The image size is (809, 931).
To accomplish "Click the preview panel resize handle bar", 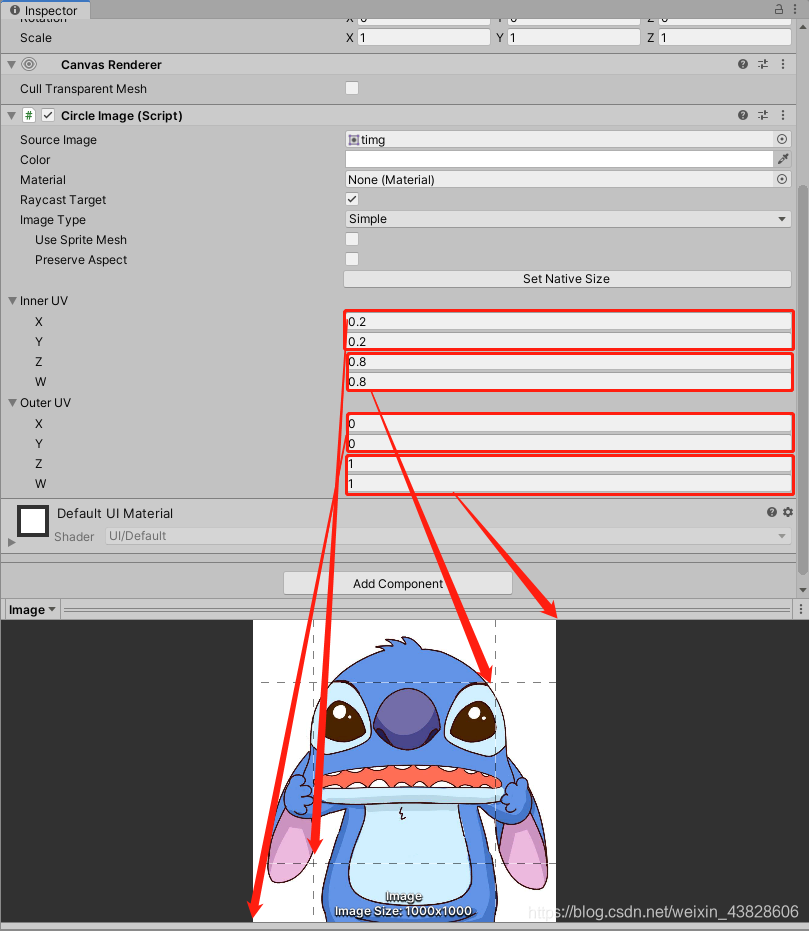I will [427, 609].
